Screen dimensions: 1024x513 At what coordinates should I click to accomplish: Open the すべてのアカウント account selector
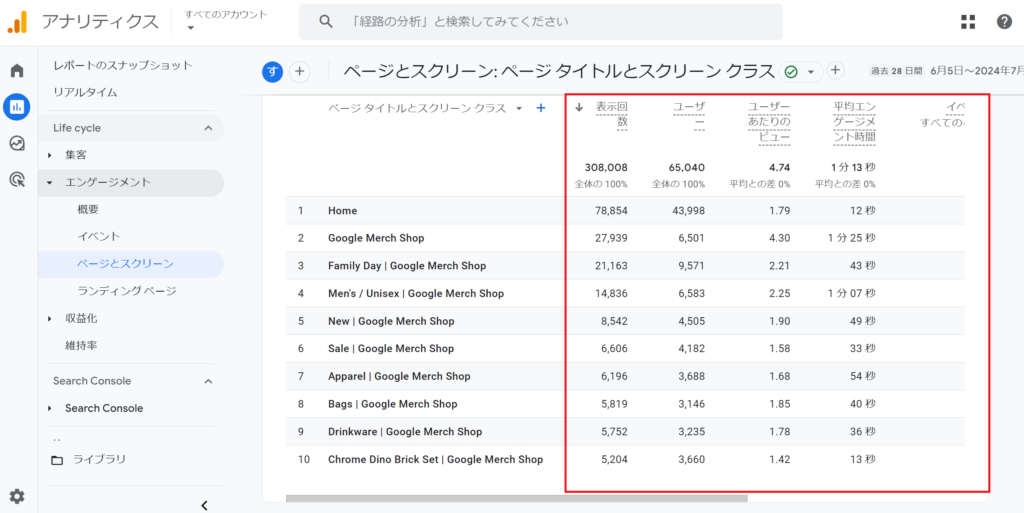[226, 21]
